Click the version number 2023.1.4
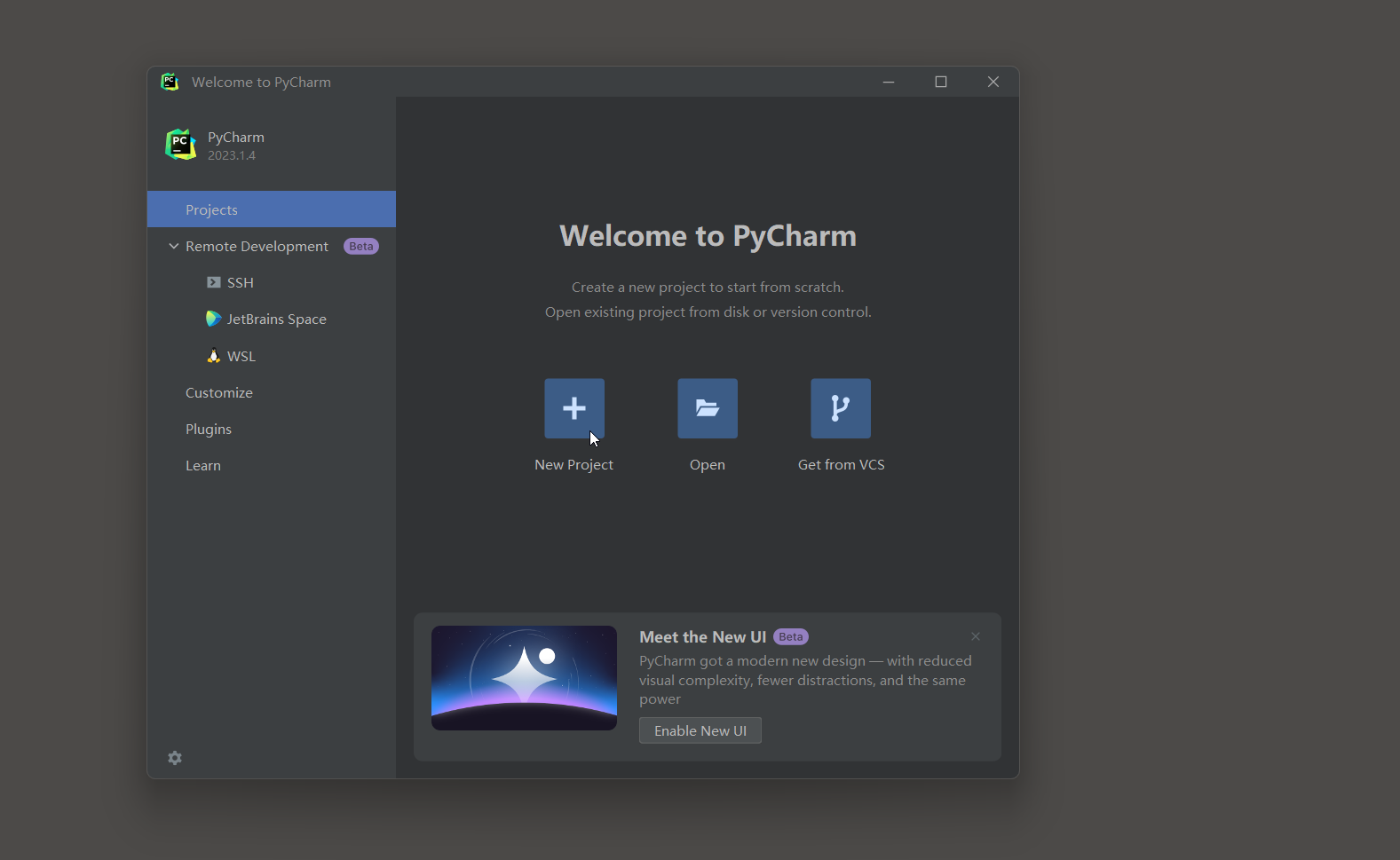This screenshot has height=860, width=1400. tap(232, 155)
